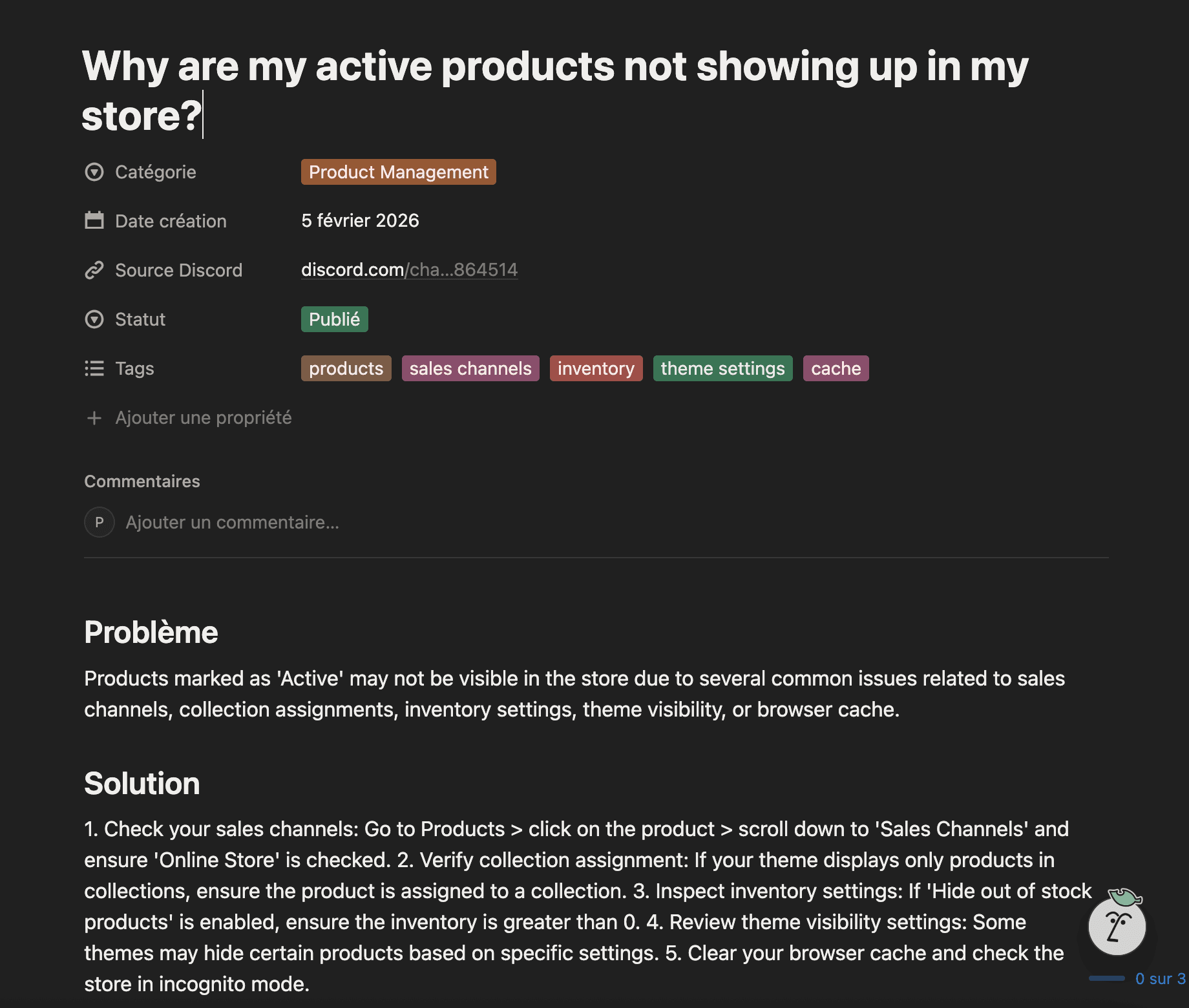The height and width of the screenshot is (1008, 1189).
Task: Click the Ajouter un commentaire input field
Action: (x=231, y=521)
